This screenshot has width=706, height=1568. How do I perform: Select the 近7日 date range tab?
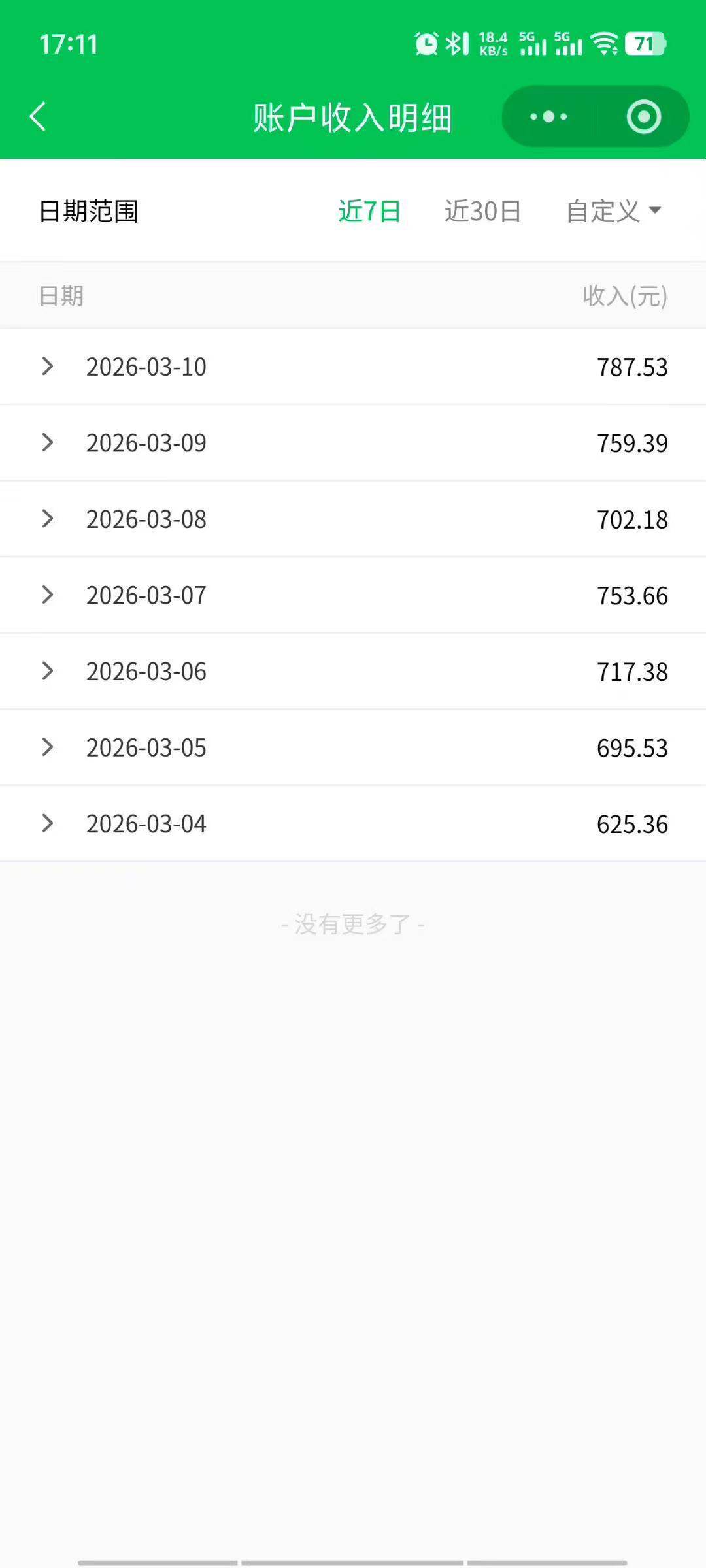coord(369,211)
